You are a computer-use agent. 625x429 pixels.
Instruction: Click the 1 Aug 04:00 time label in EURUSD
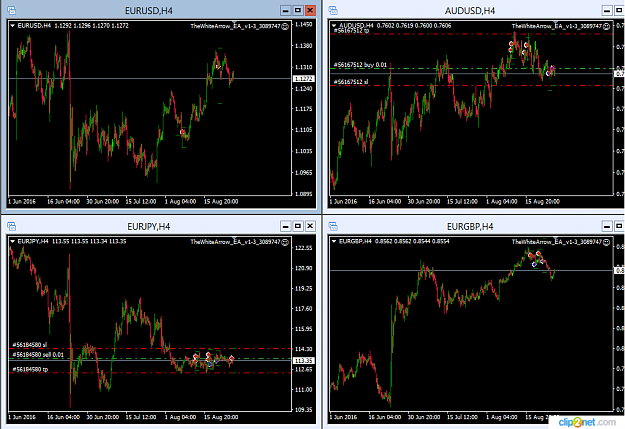point(181,201)
